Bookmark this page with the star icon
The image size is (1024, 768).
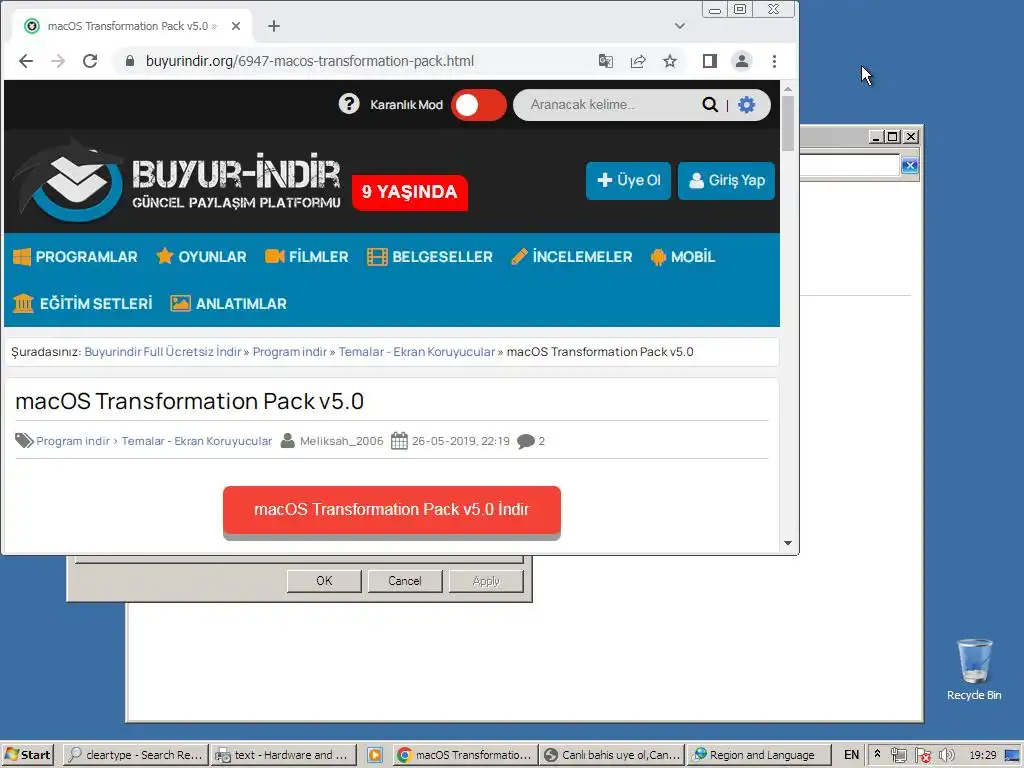[670, 61]
